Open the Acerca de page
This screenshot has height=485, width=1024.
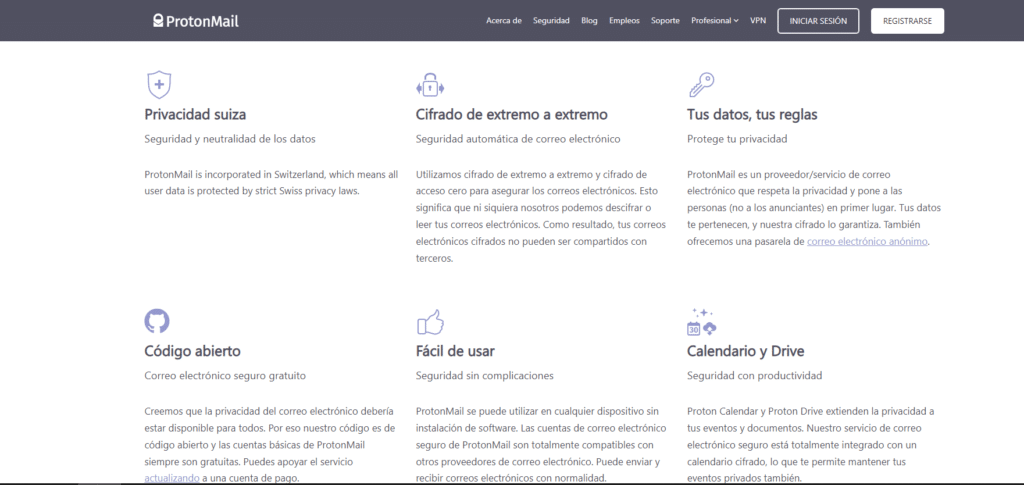(504, 21)
